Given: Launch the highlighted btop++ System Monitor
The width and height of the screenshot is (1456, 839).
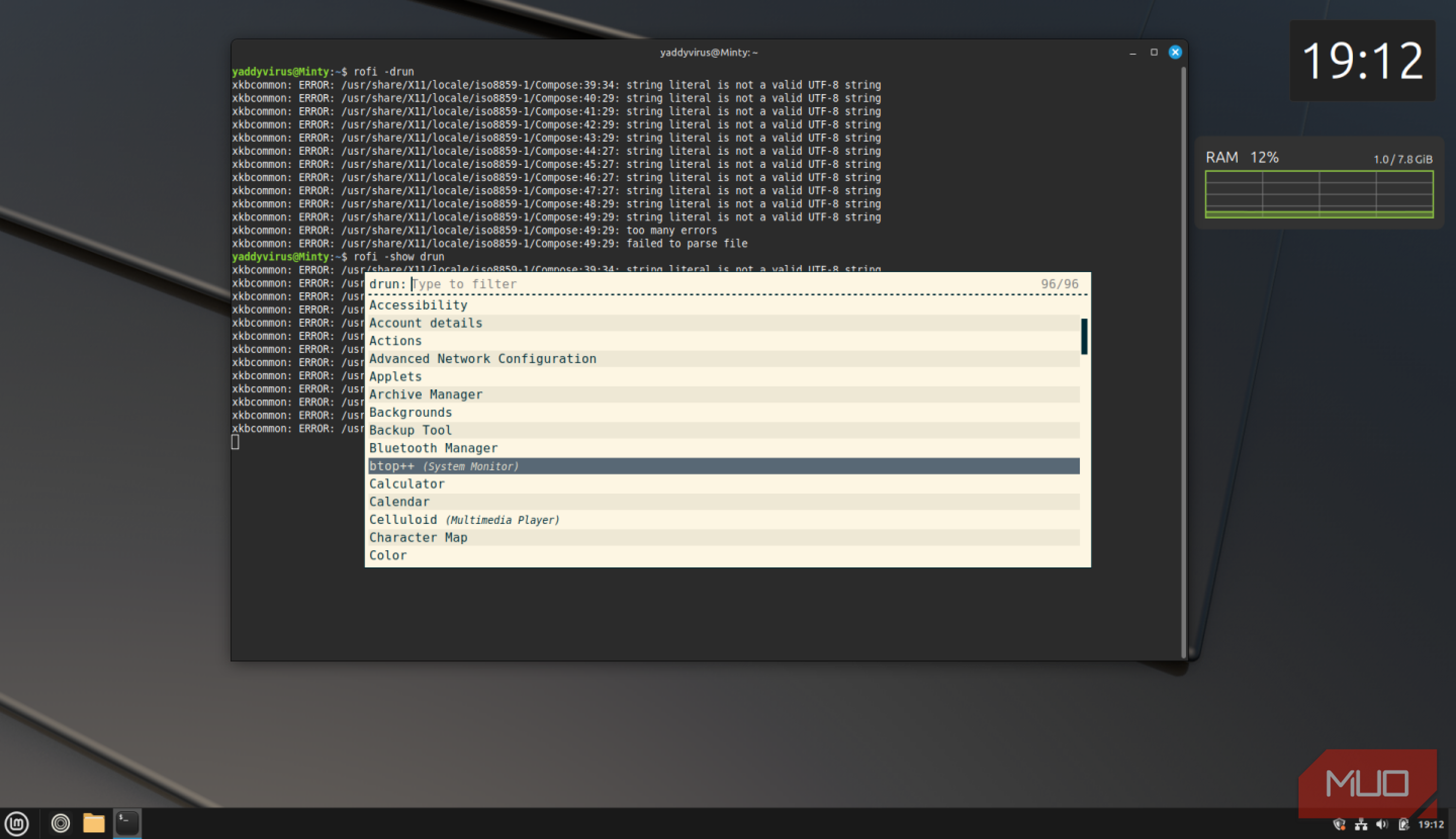Looking at the screenshot, I should click(x=724, y=466).
